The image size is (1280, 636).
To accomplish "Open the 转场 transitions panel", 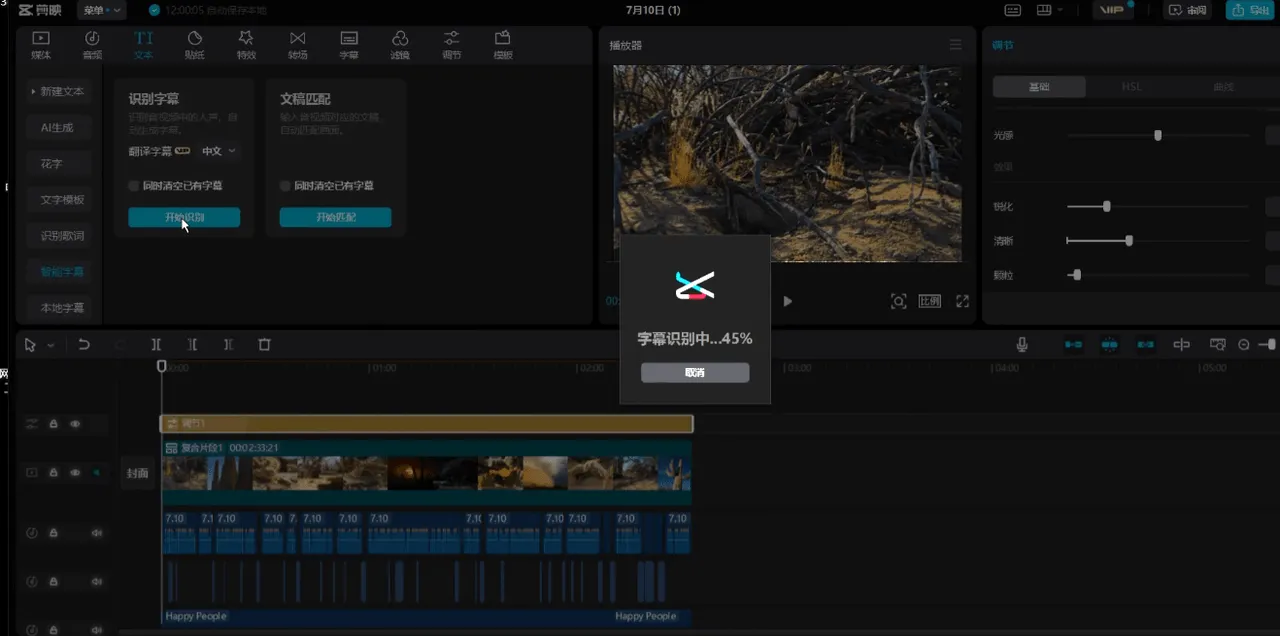I will (x=297, y=45).
